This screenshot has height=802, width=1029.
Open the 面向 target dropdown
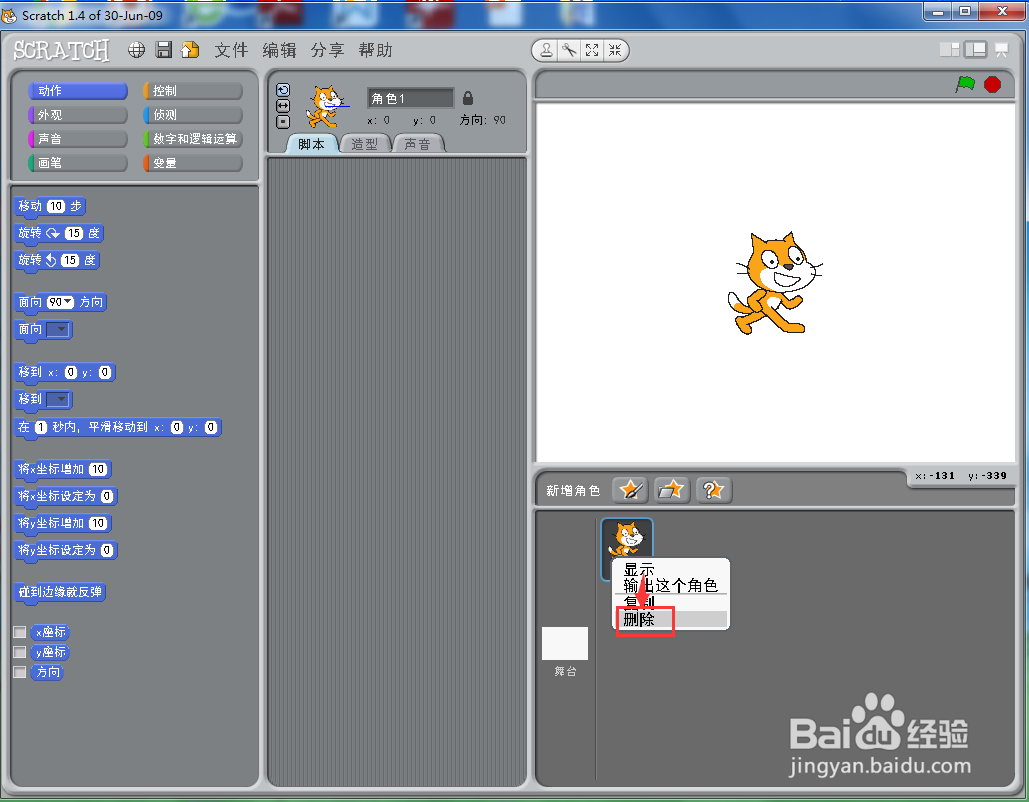[58, 329]
